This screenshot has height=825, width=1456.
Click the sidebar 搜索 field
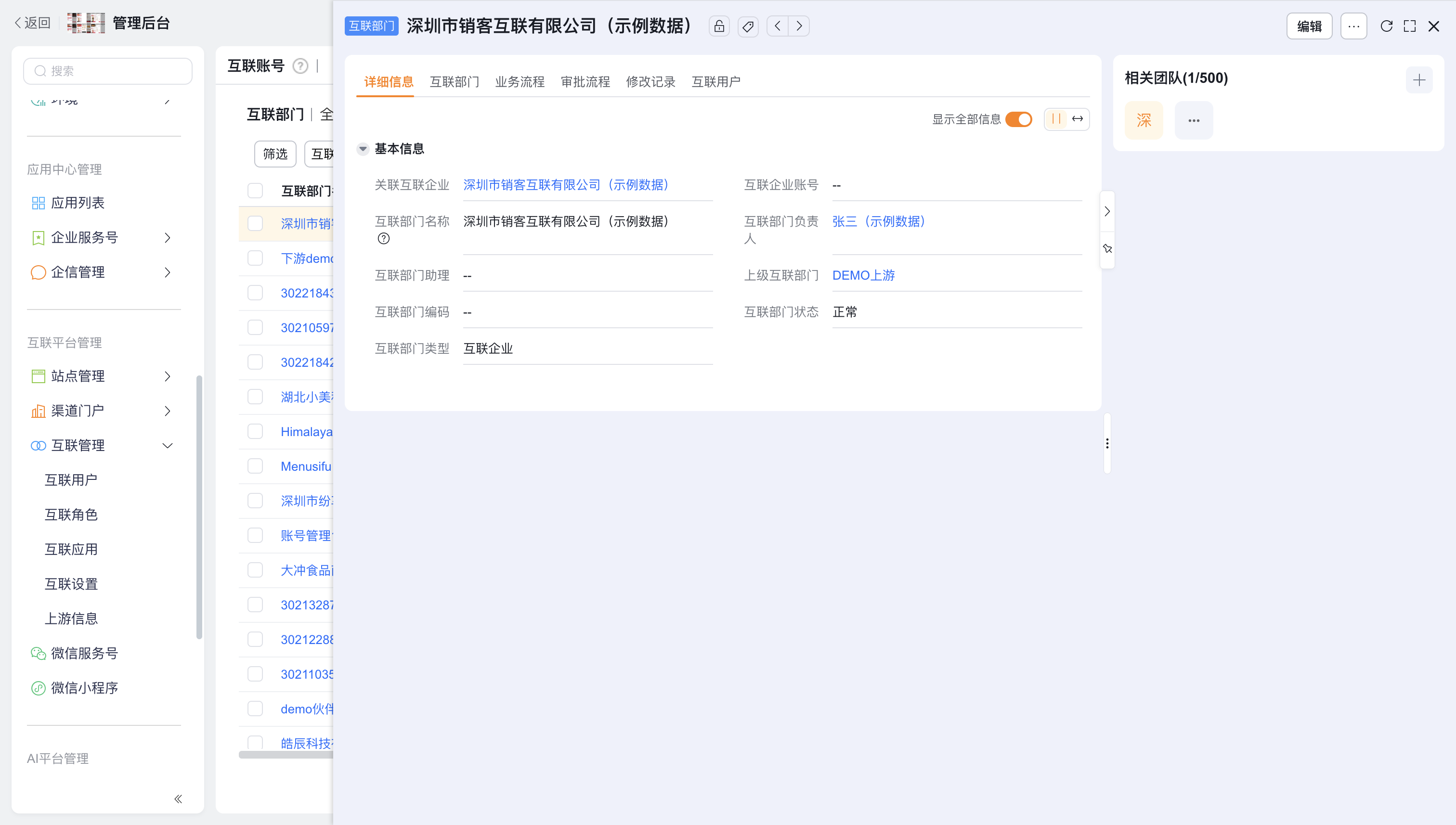point(108,71)
